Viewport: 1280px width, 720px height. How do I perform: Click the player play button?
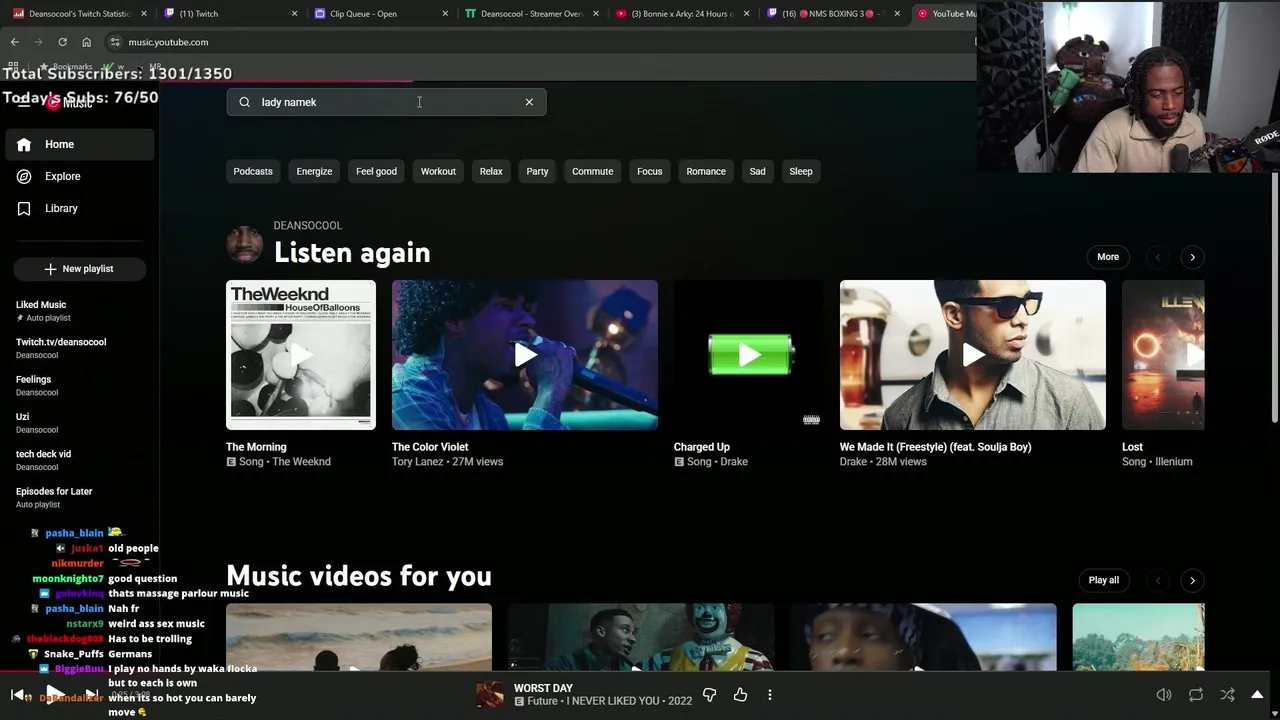[x=55, y=695]
